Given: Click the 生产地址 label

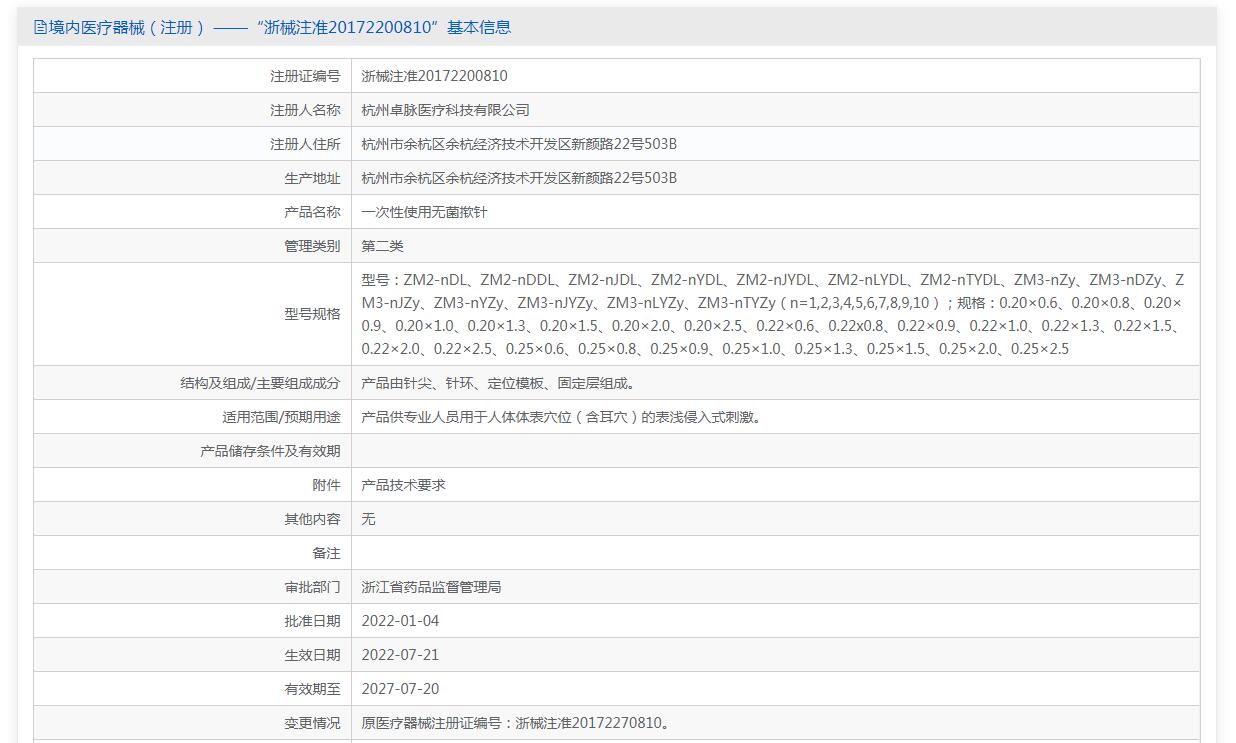Looking at the screenshot, I should (312, 178).
